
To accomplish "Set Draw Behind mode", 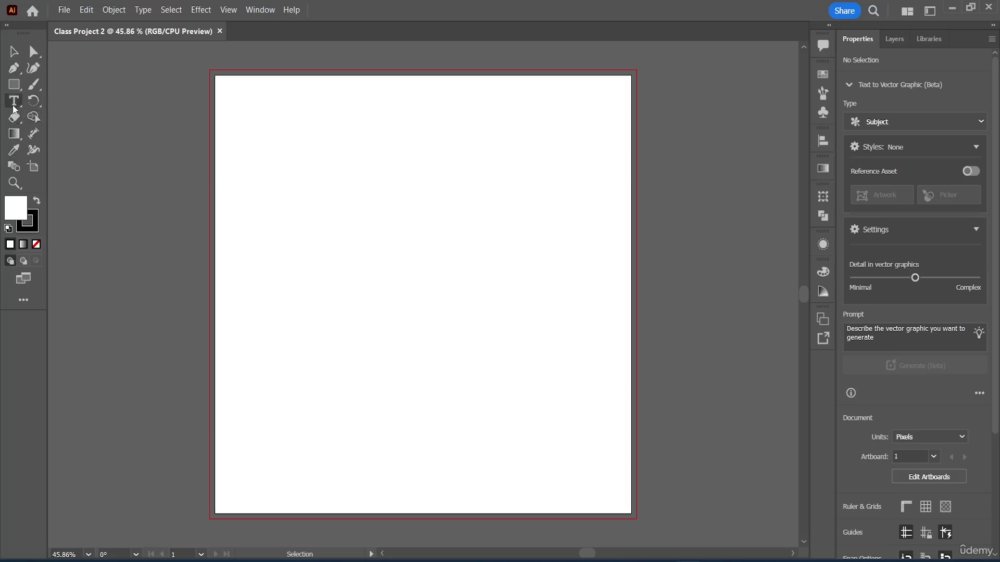I will pos(24,261).
